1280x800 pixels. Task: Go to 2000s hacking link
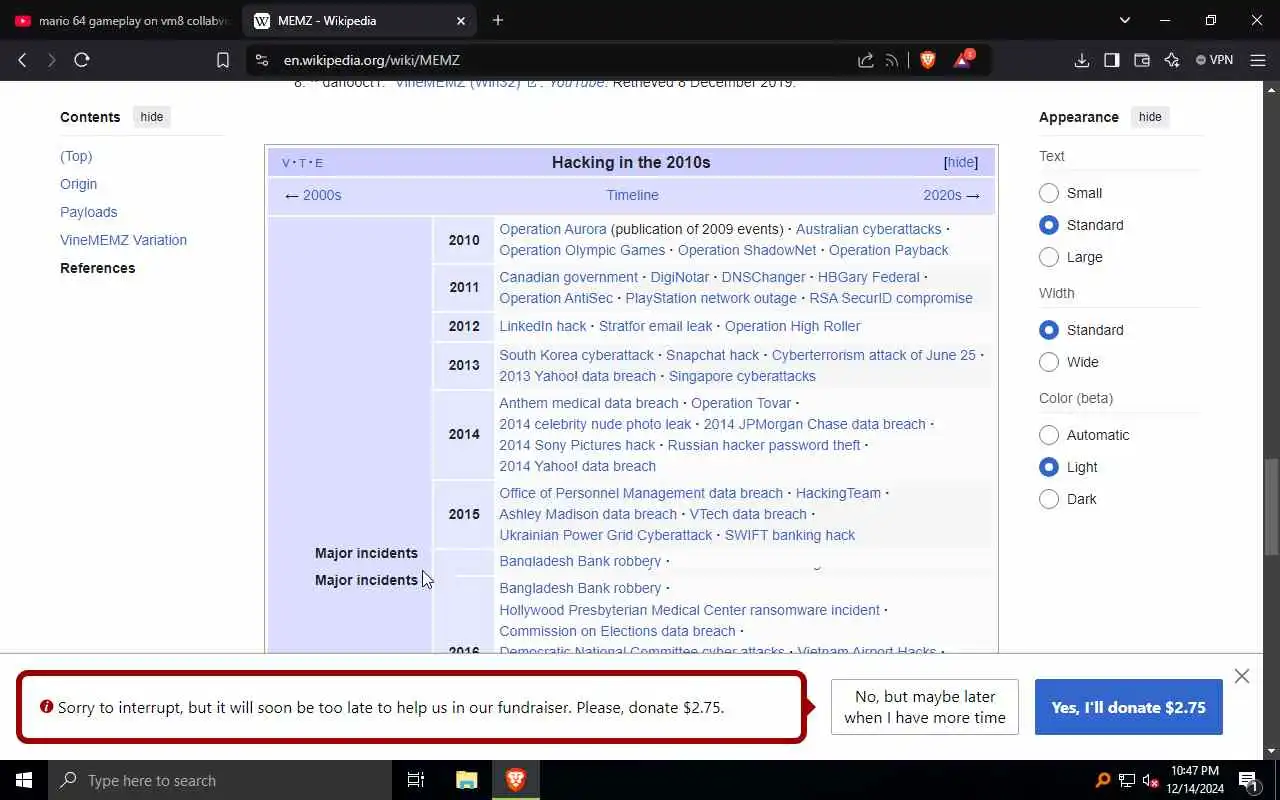point(321,195)
